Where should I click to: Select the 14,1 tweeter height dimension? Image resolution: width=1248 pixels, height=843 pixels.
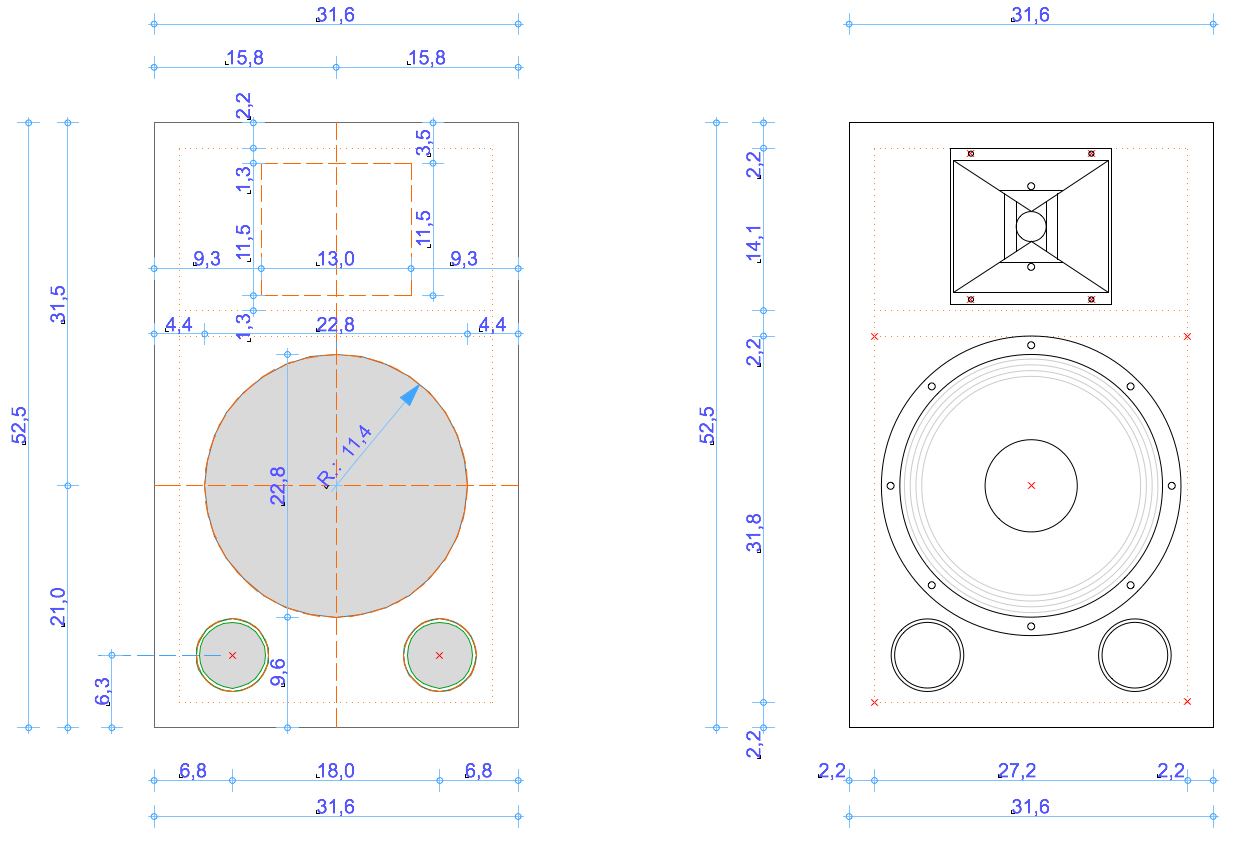(x=754, y=244)
